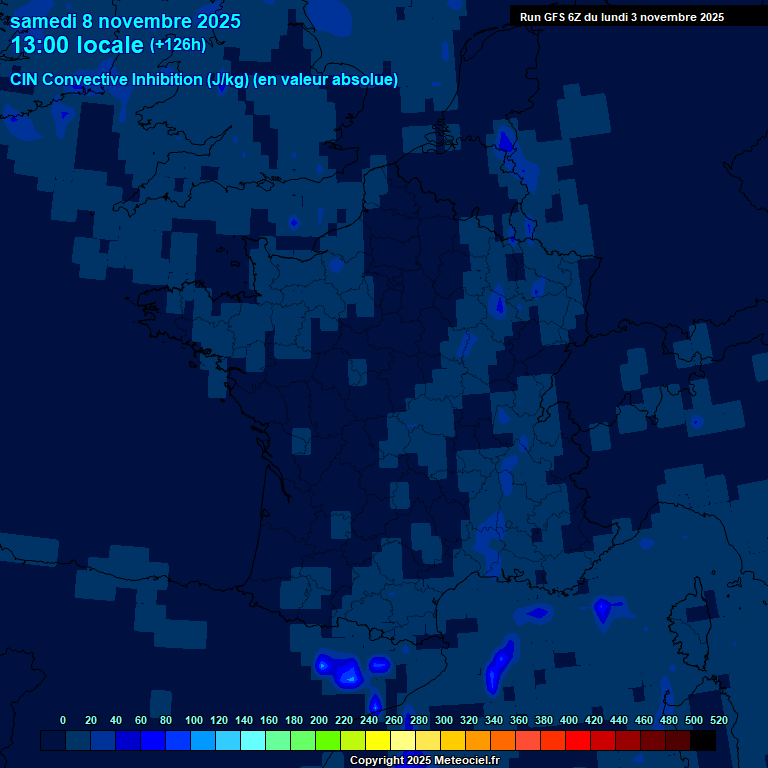This screenshot has height=768, width=768.
Task: Click the date title 'samedi 8 novembre 2025'
Action: point(125,21)
